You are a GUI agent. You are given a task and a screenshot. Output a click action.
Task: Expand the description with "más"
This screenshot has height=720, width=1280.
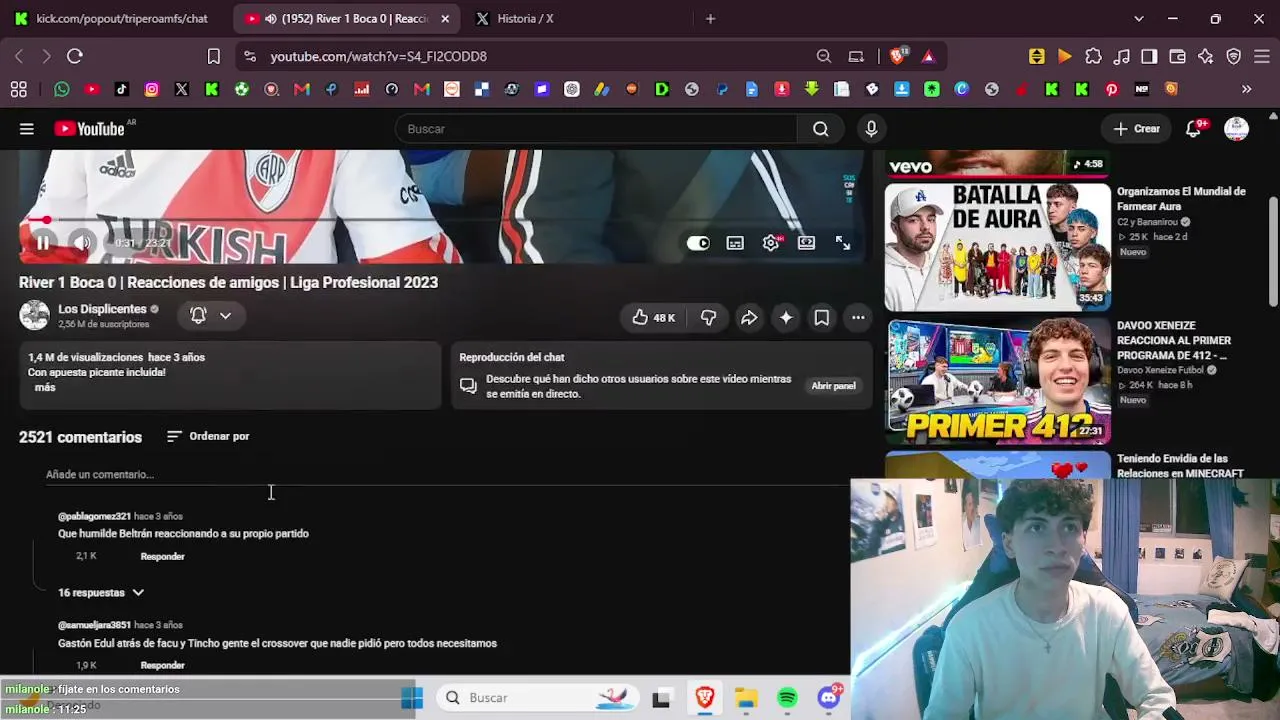(x=45, y=387)
